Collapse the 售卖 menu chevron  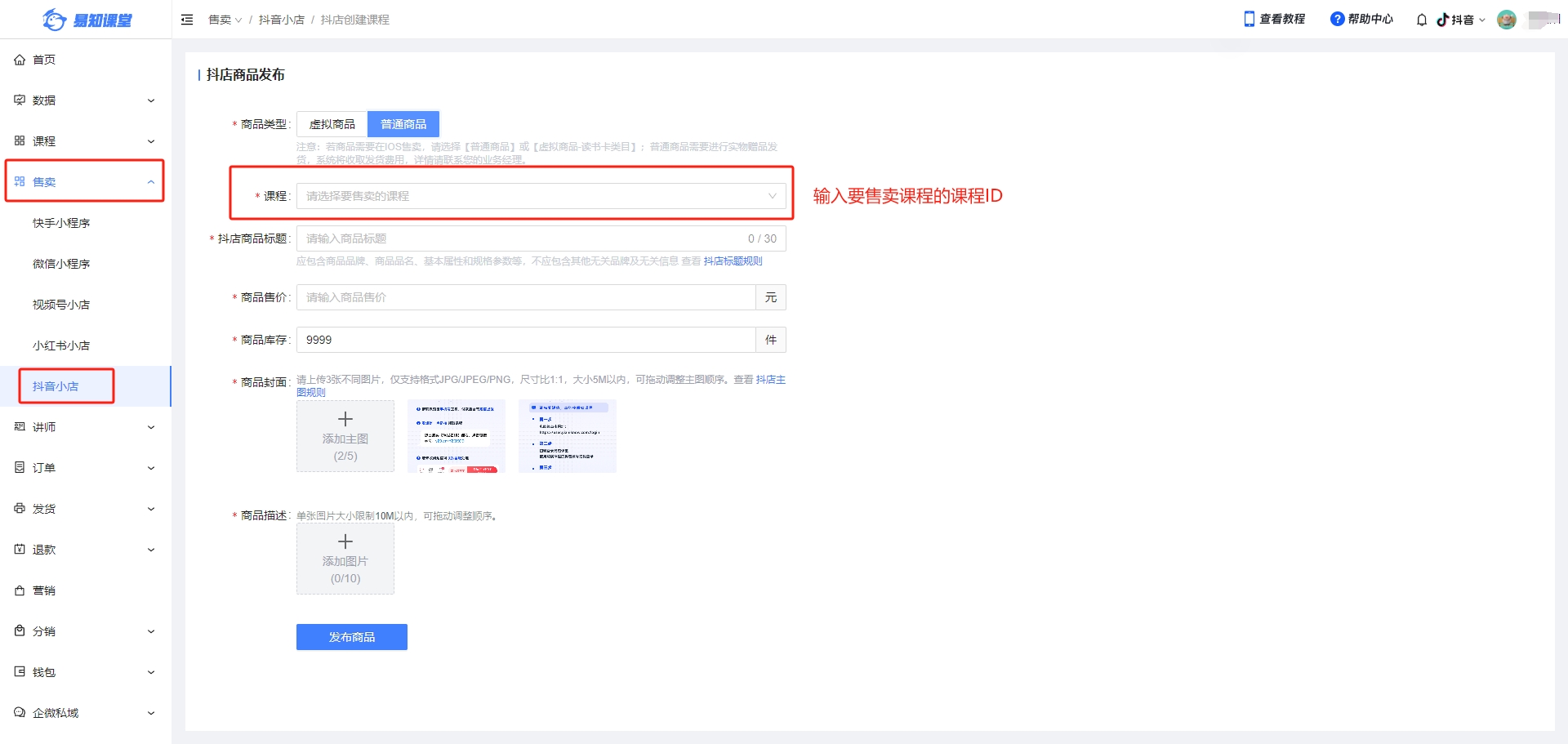tap(151, 182)
